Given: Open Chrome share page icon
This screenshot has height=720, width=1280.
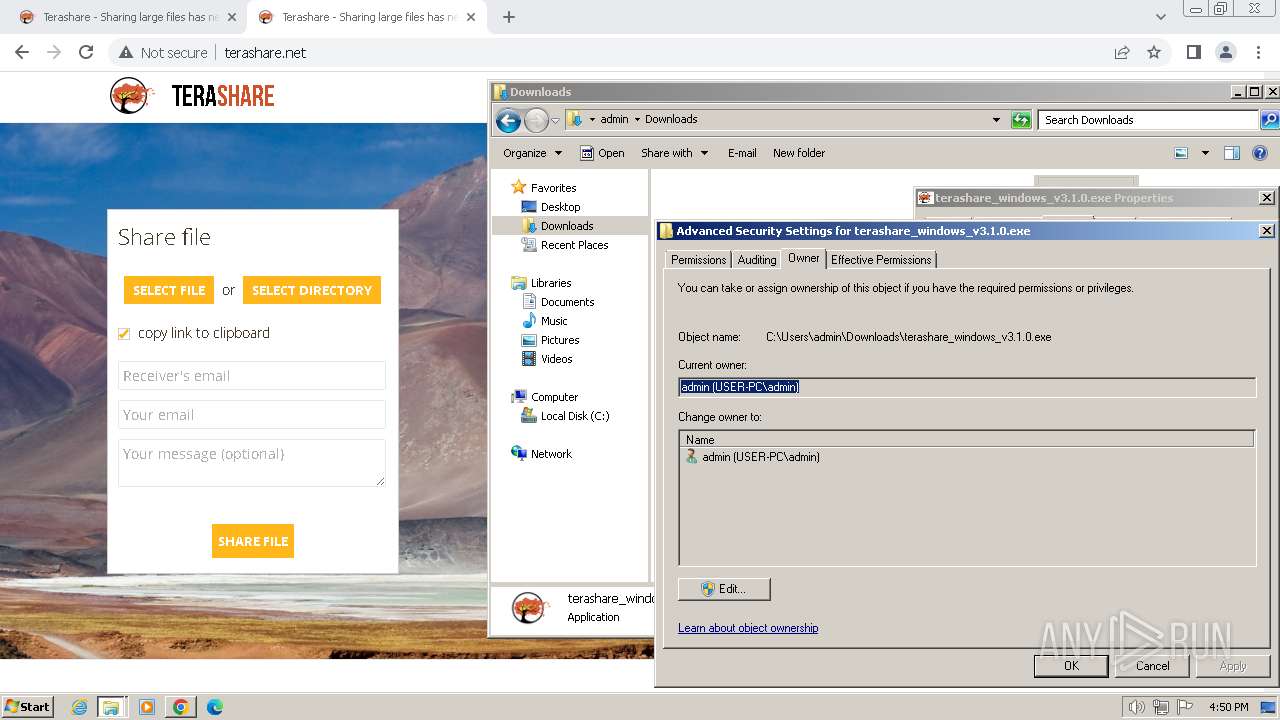Looking at the screenshot, I should [1122, 52].
